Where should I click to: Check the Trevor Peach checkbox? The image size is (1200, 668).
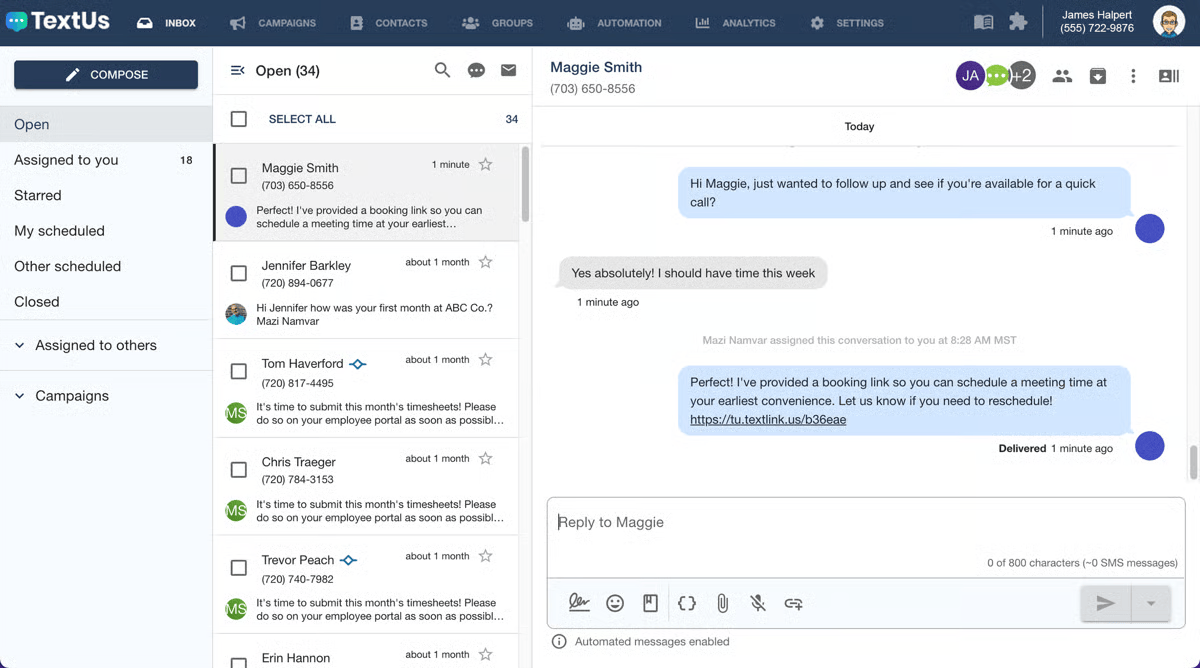click(239, 567)
